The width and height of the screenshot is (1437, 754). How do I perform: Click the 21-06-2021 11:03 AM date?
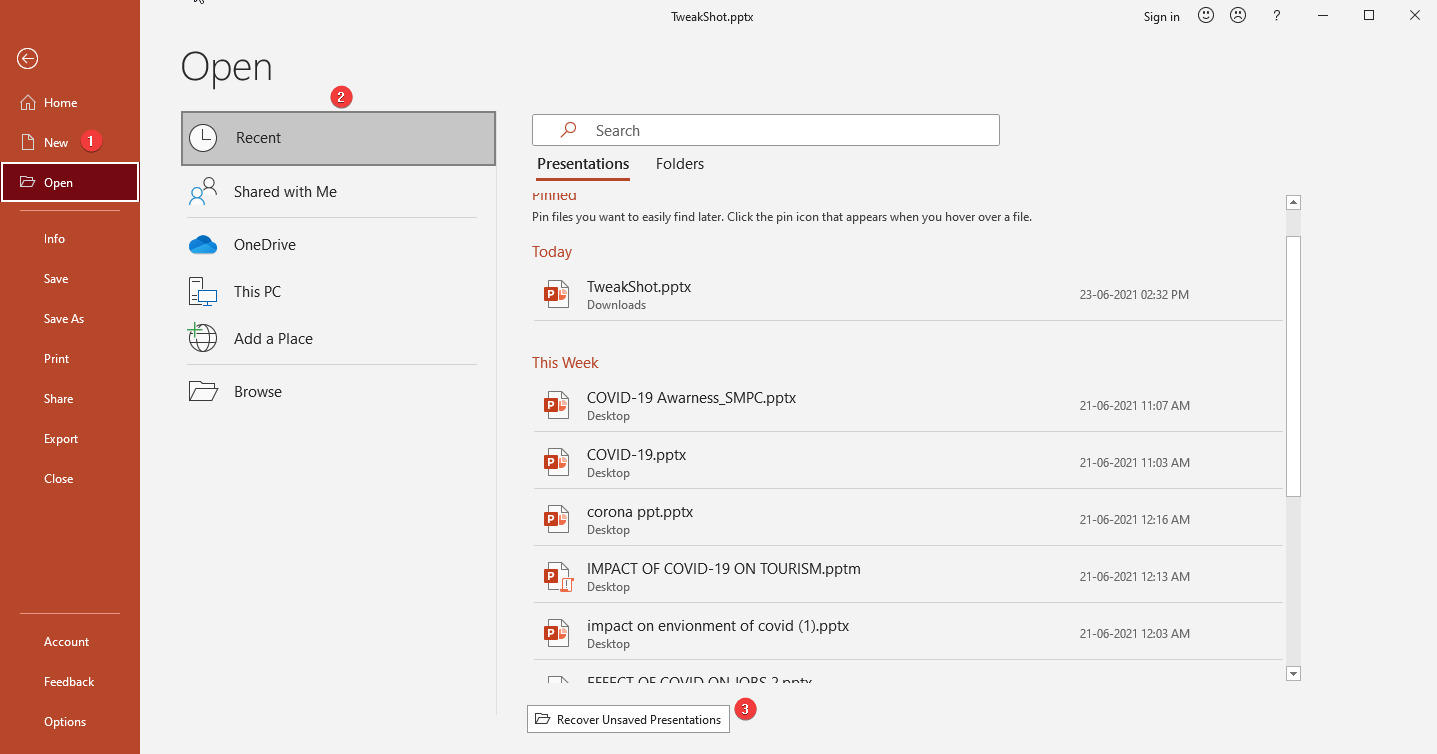[1134, 463]
